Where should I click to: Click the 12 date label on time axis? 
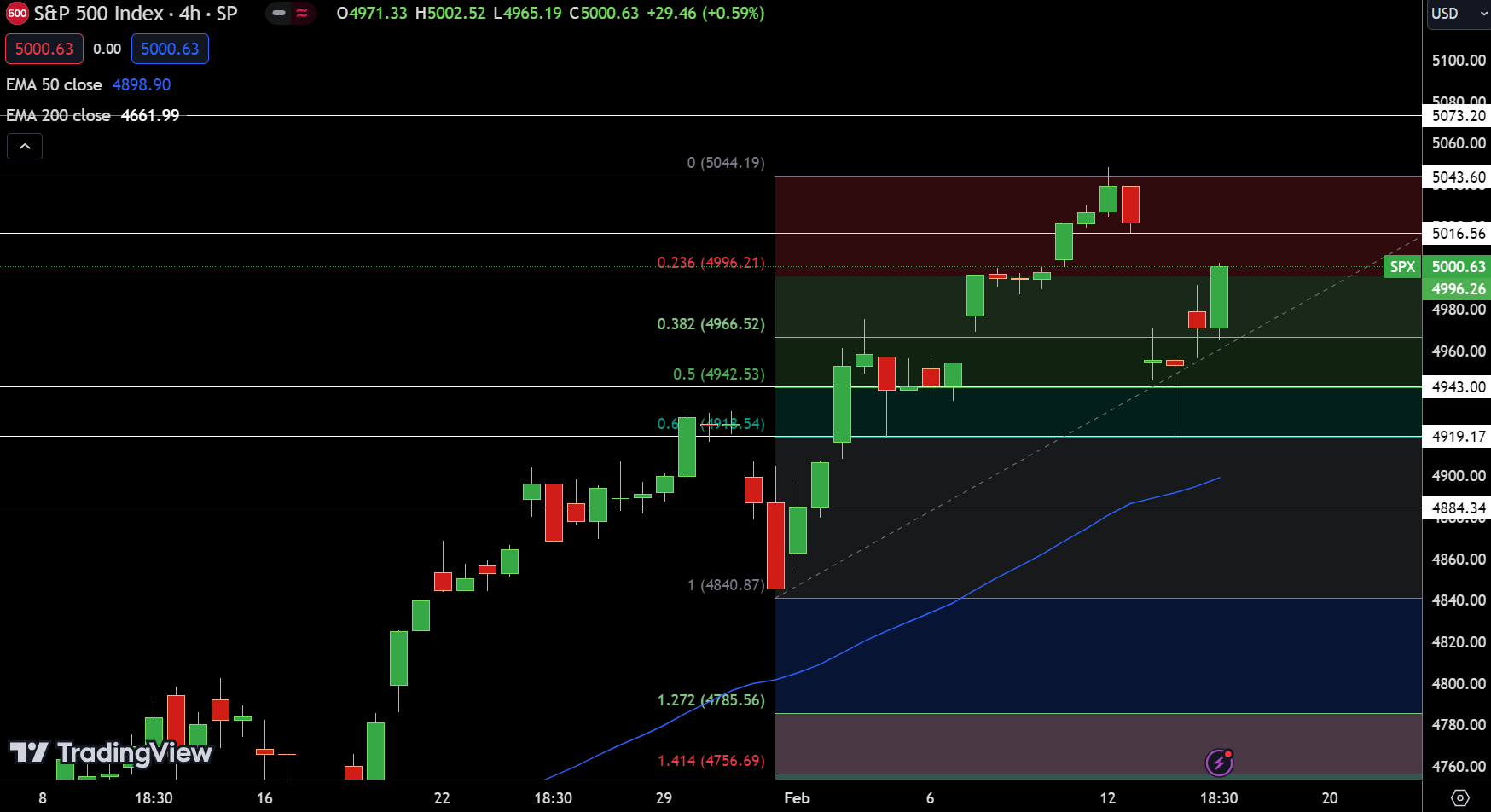1107,798
